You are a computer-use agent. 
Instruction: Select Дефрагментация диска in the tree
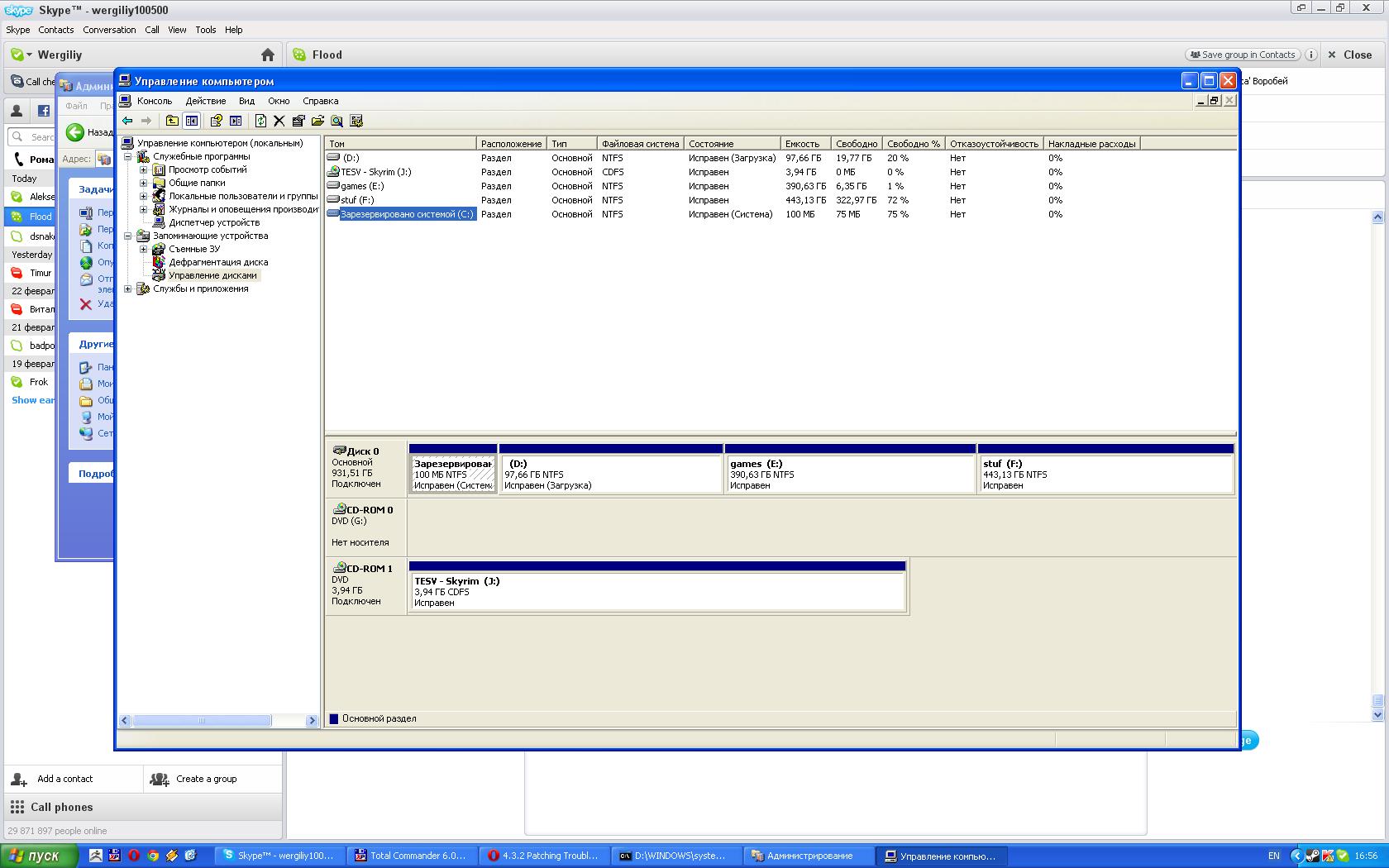click(218, 262)
